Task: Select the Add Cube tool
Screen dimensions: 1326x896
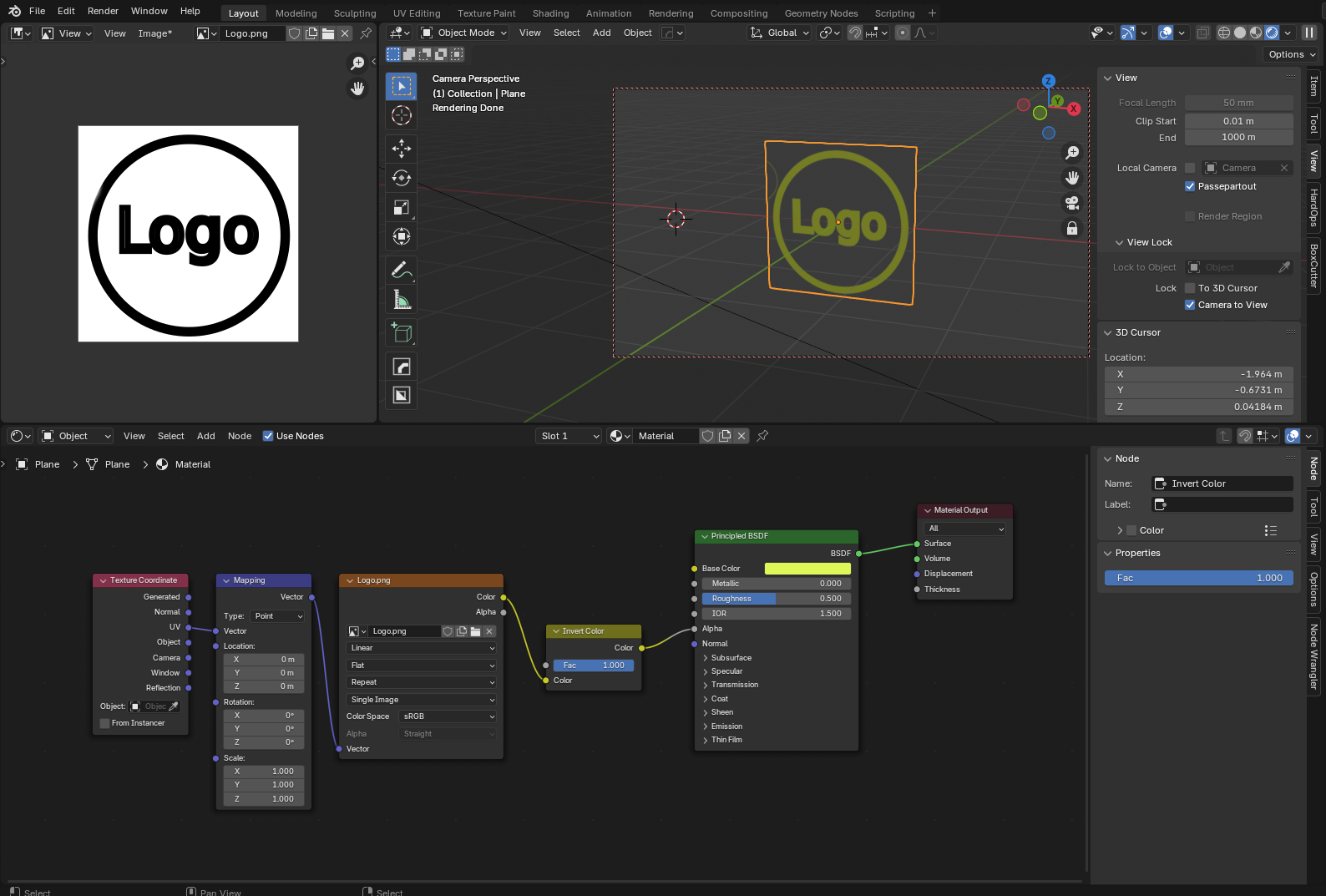Action: pyautogui.click(x=402, y=333)
